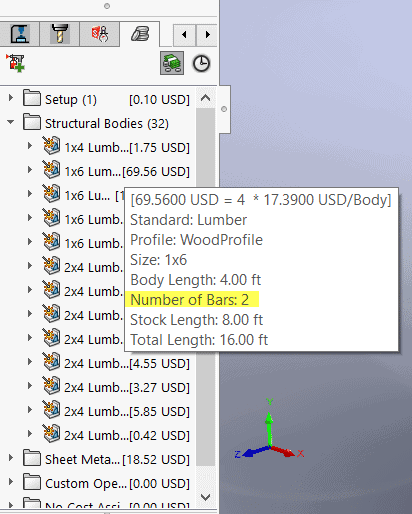This screenshot has width=412, height=514.
Task: Open the machining template tab
Action: tap(20, 34)
